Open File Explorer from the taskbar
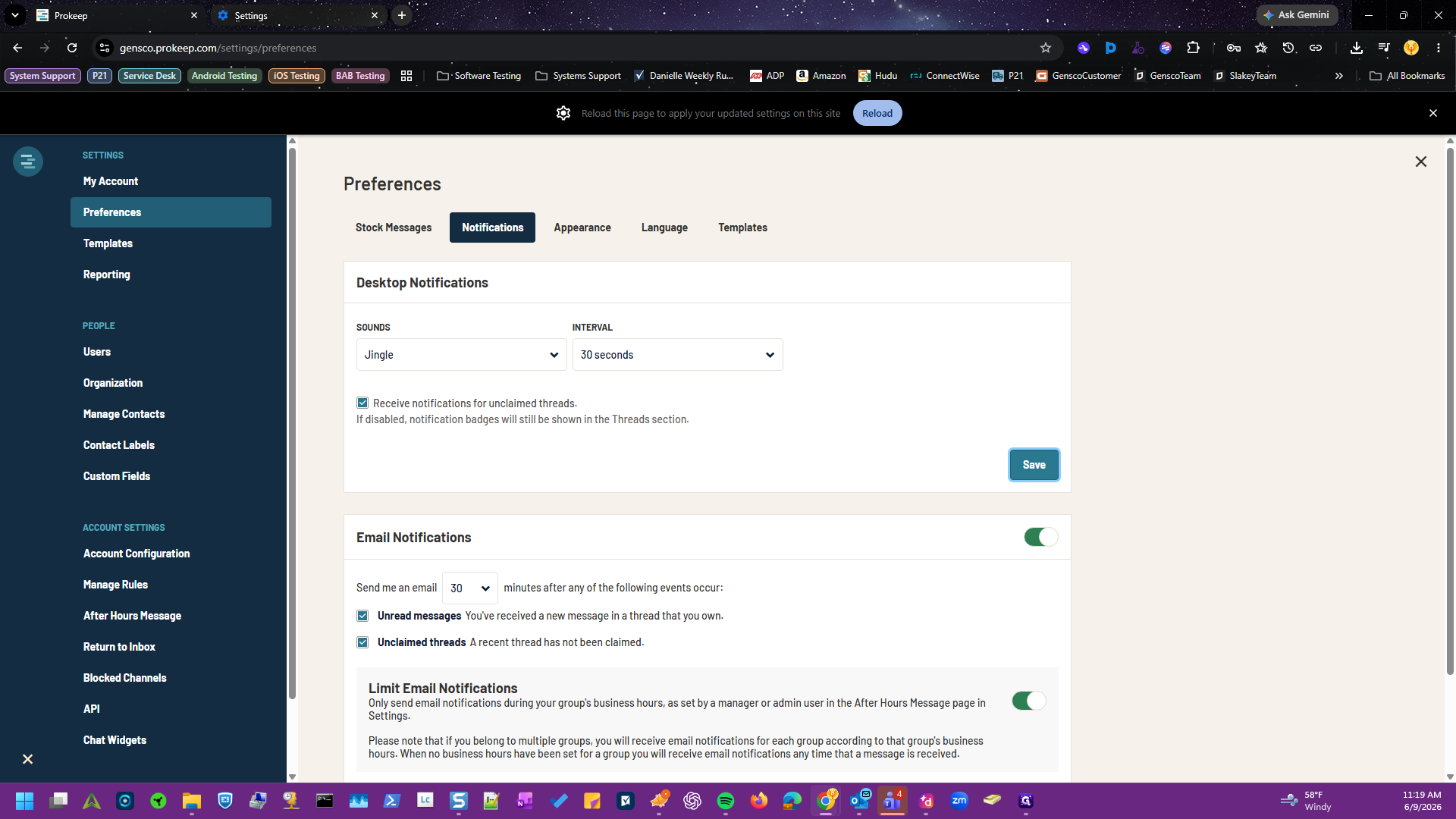Viewport: 1456px width, 819px height. [x=191, y=801]
